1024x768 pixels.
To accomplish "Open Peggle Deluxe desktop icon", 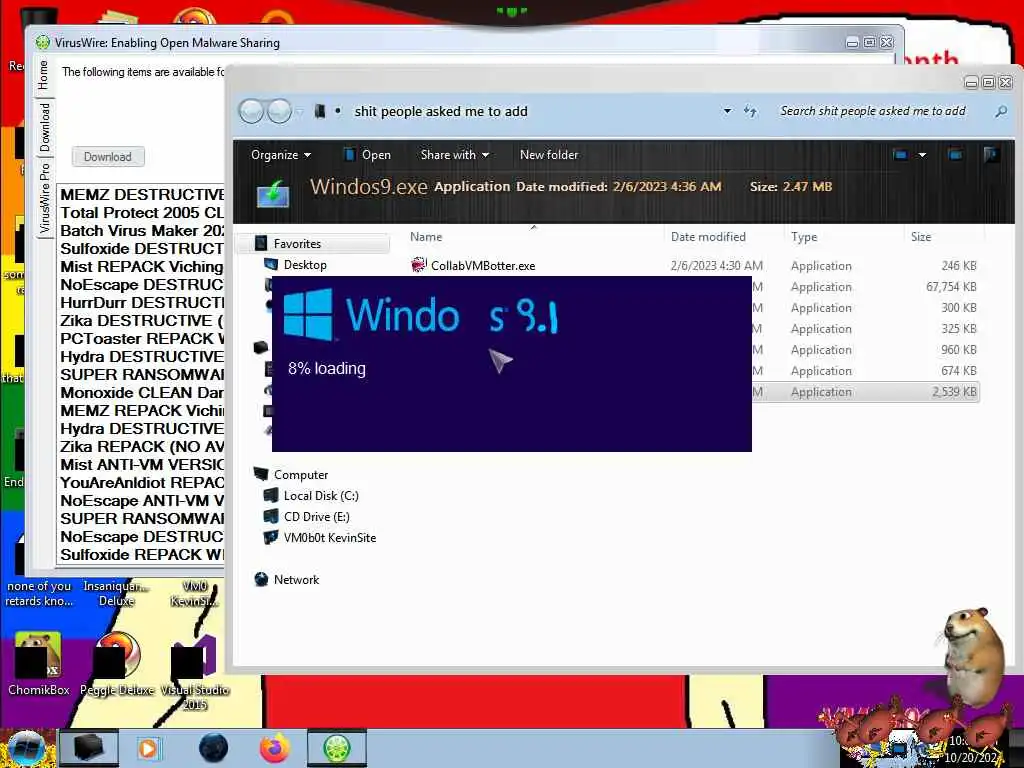I will [x=117, y=664].
